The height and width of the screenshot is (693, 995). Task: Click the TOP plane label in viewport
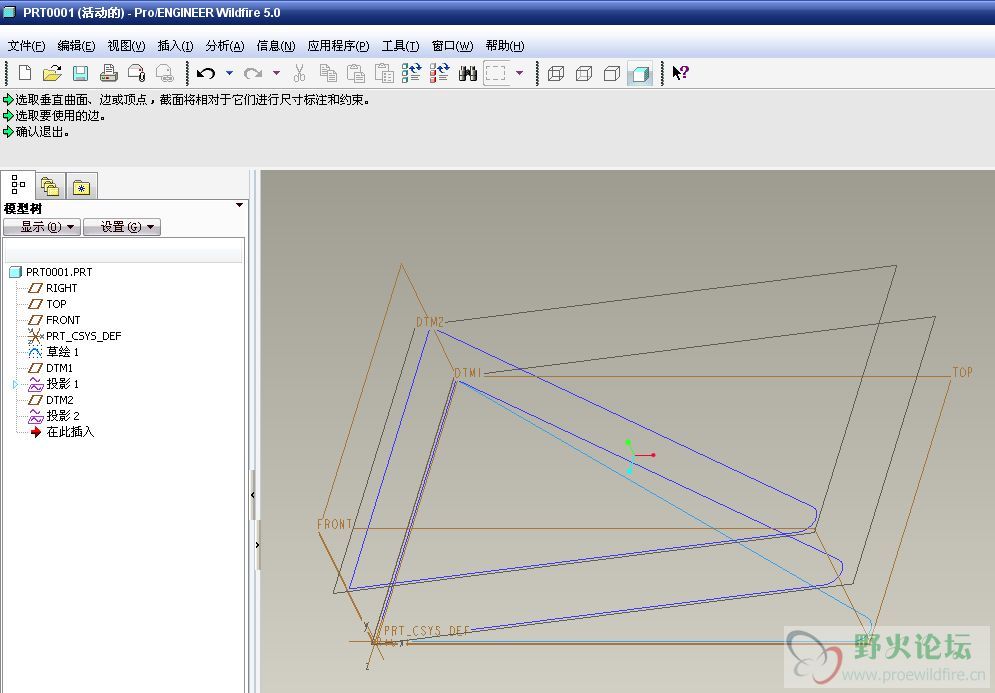(962, 372)
